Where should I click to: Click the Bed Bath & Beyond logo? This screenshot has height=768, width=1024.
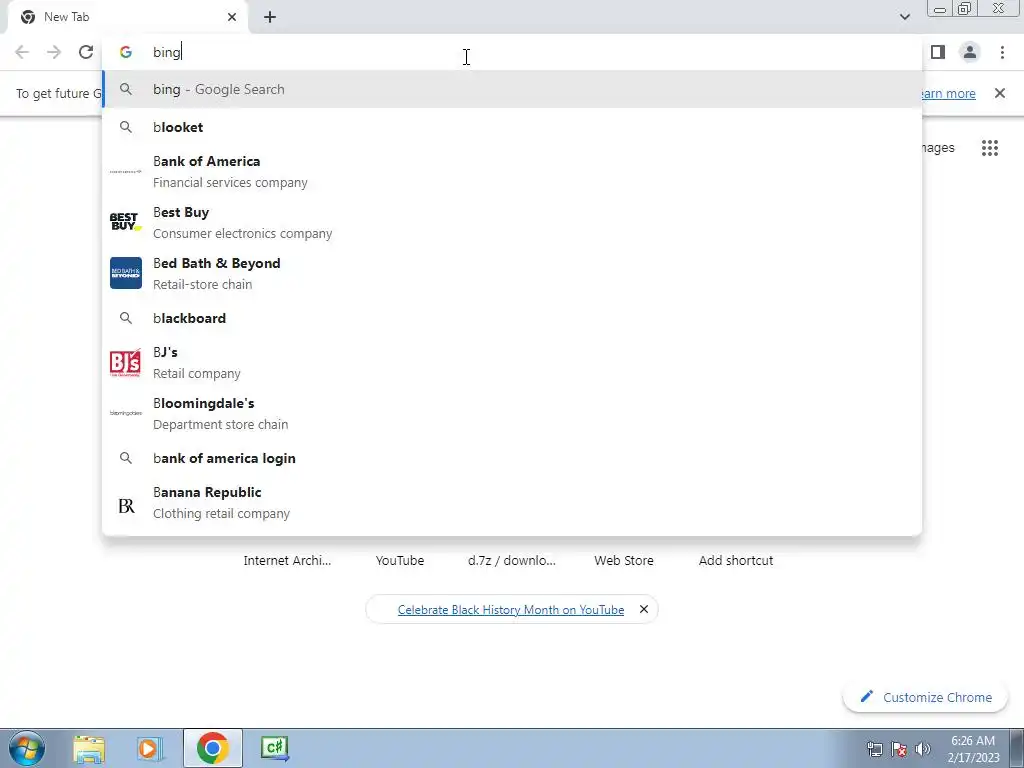click(125, 273)
